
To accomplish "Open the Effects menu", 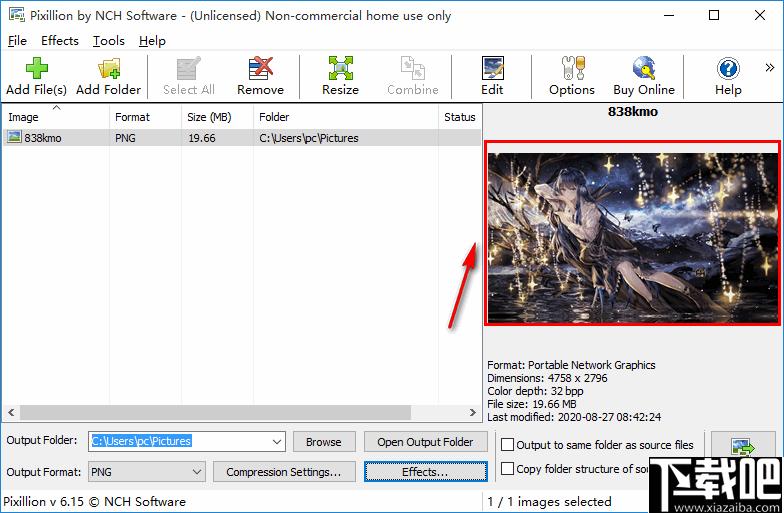I will point(60,40).
